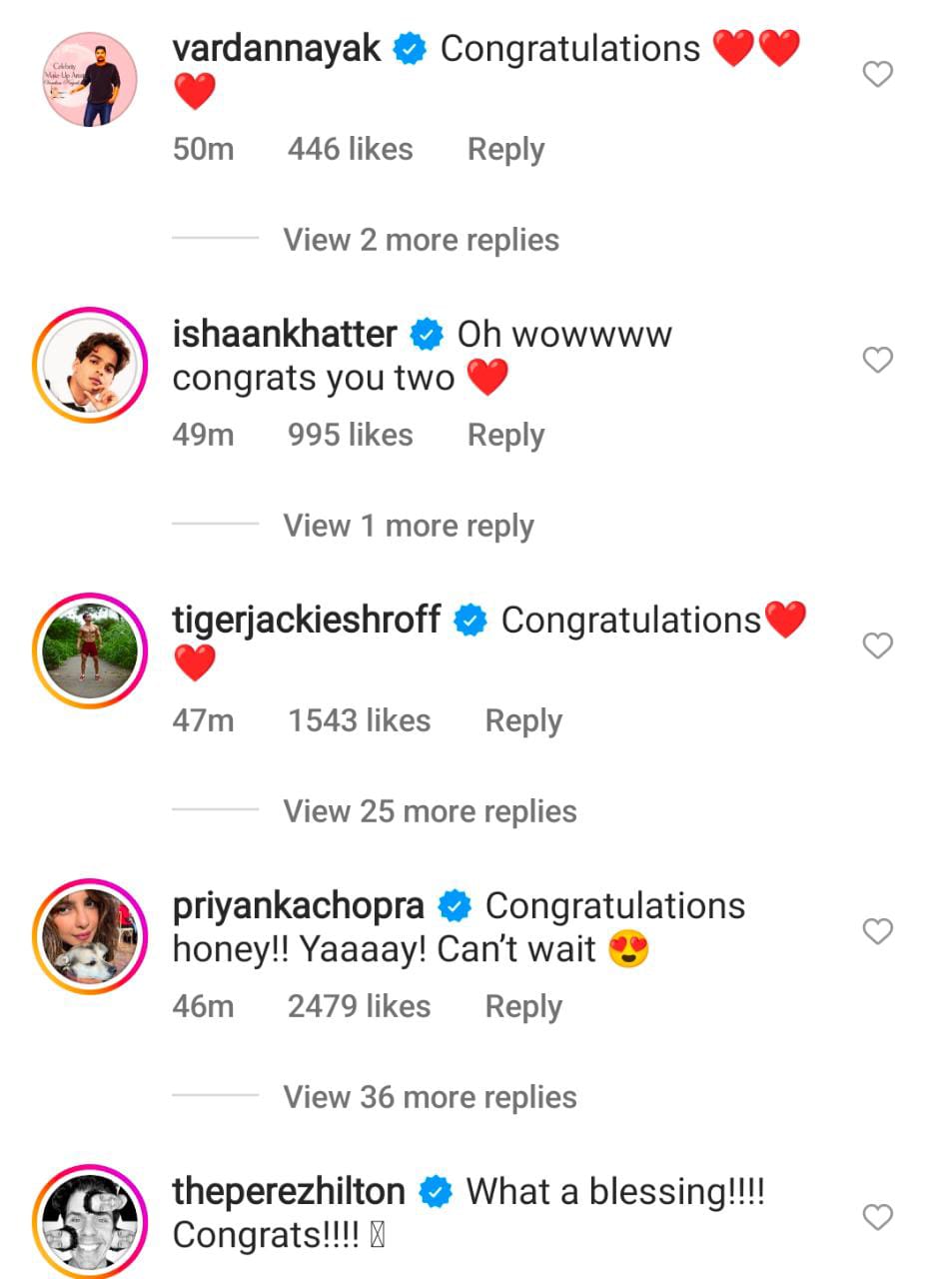
Task: Click the 50m timestamp on vardannayak's comment
Action: (202, 149)
